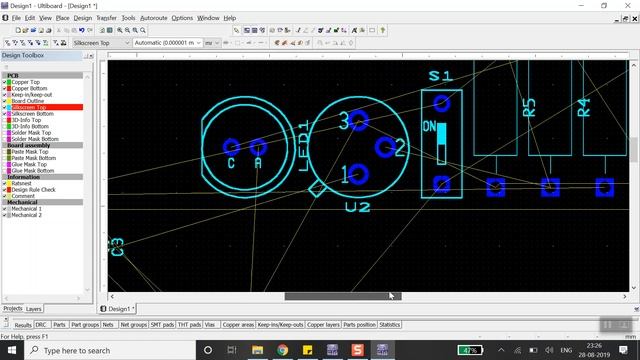
Task: Open the Copper areas tab
Action: pyautogui.click(x=238, y=325)
